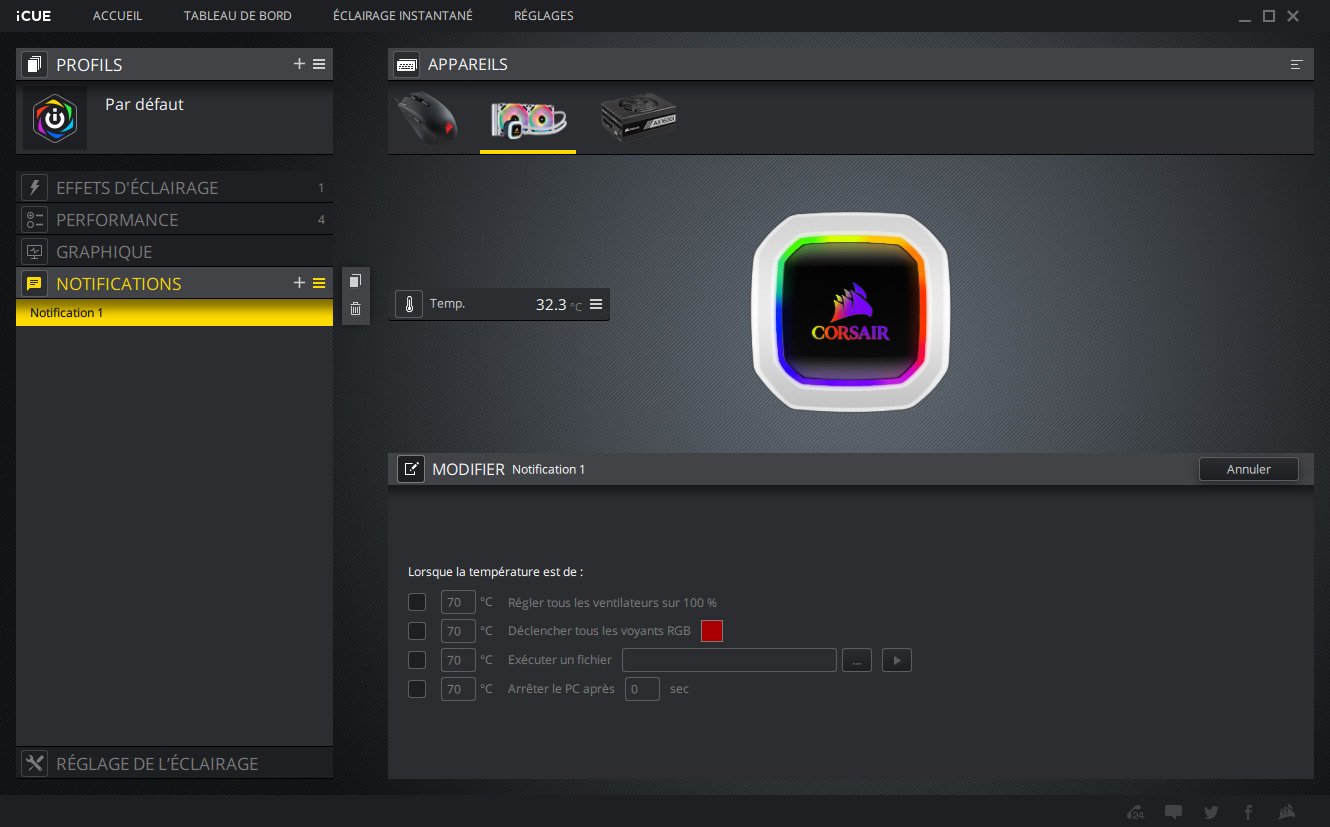Select Notification 1 in the list

(x=174, y=313)
